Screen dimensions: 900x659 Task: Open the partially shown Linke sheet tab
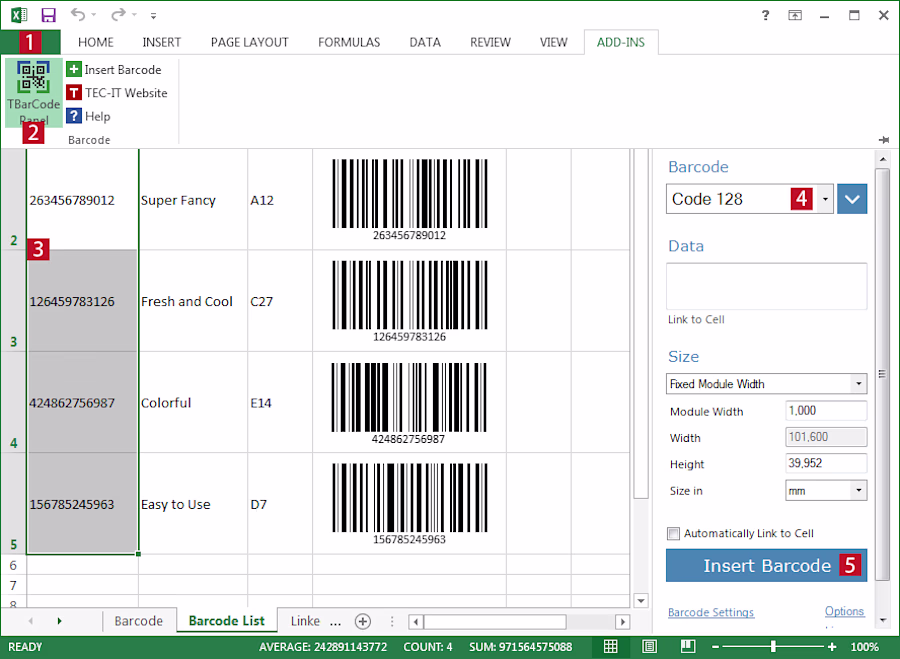tap(305, 621)
